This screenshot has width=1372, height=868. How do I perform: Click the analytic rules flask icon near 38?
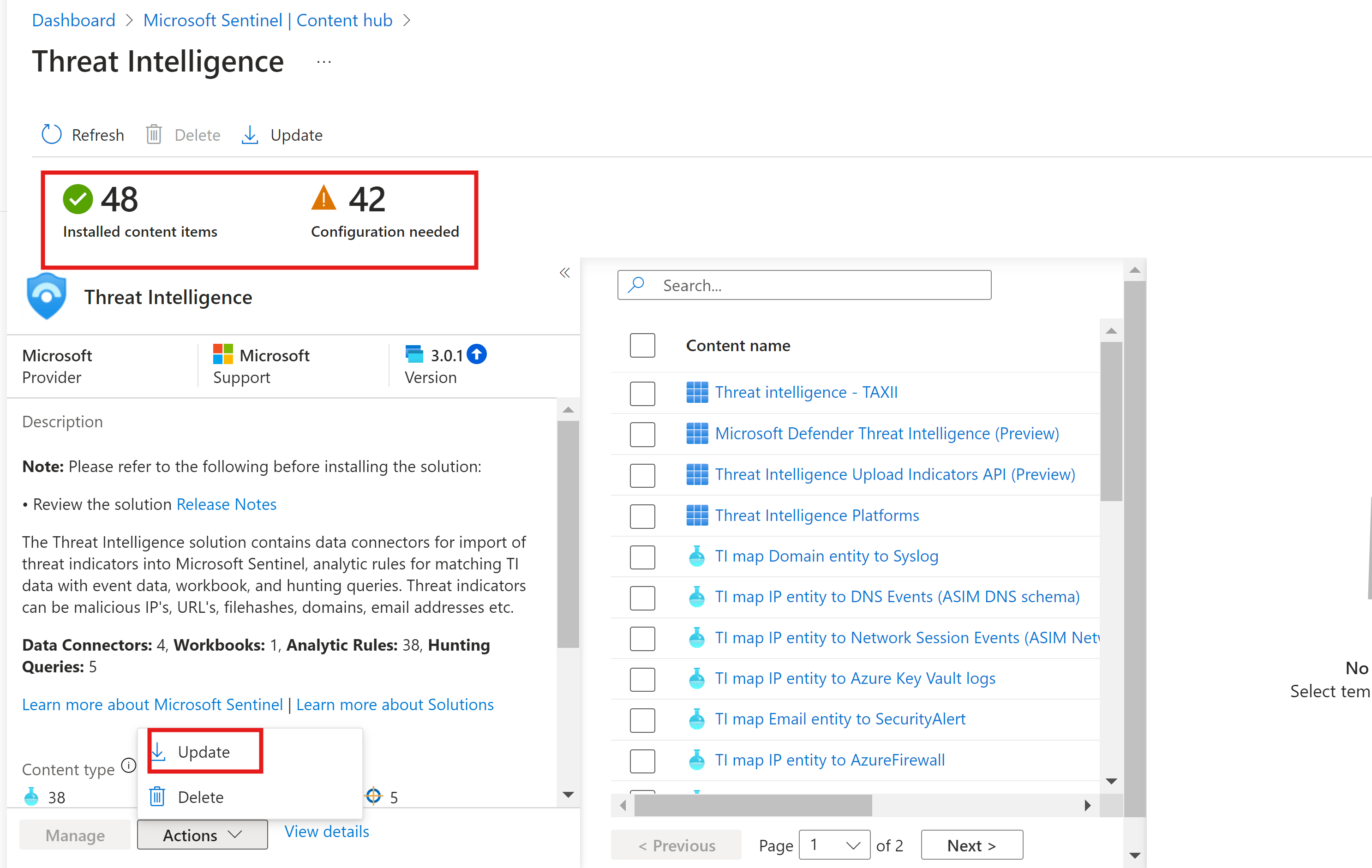(x=31, y=797)
